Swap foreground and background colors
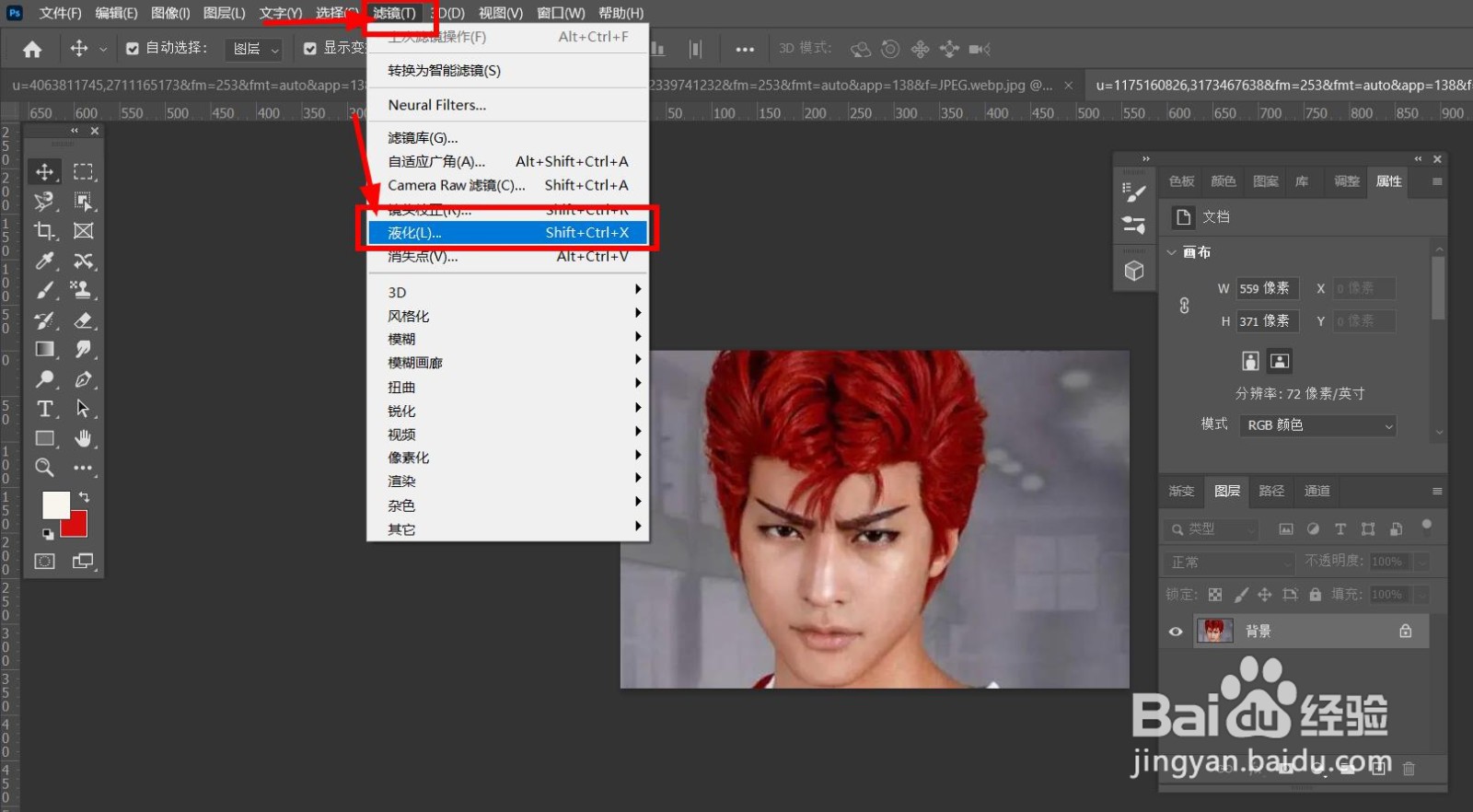The height and width of the screenshot is (812, 1473). click(85, 497)
